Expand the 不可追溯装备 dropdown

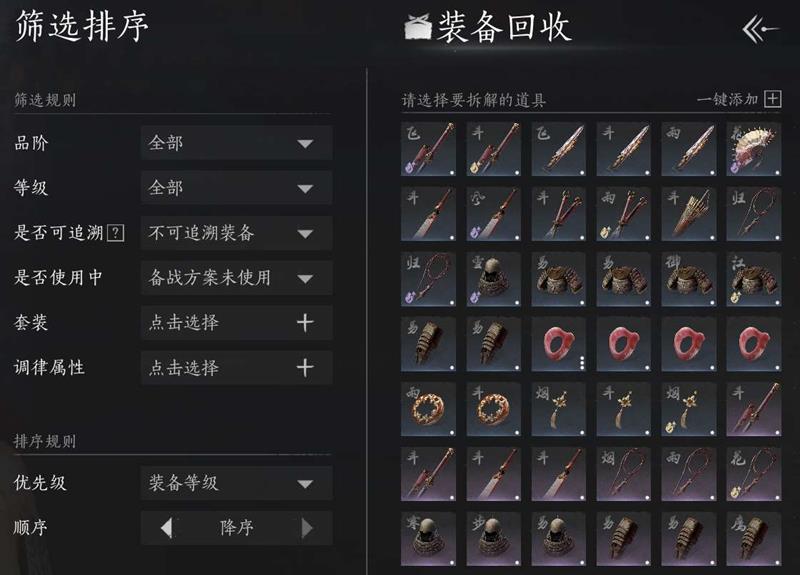point(237,233)
